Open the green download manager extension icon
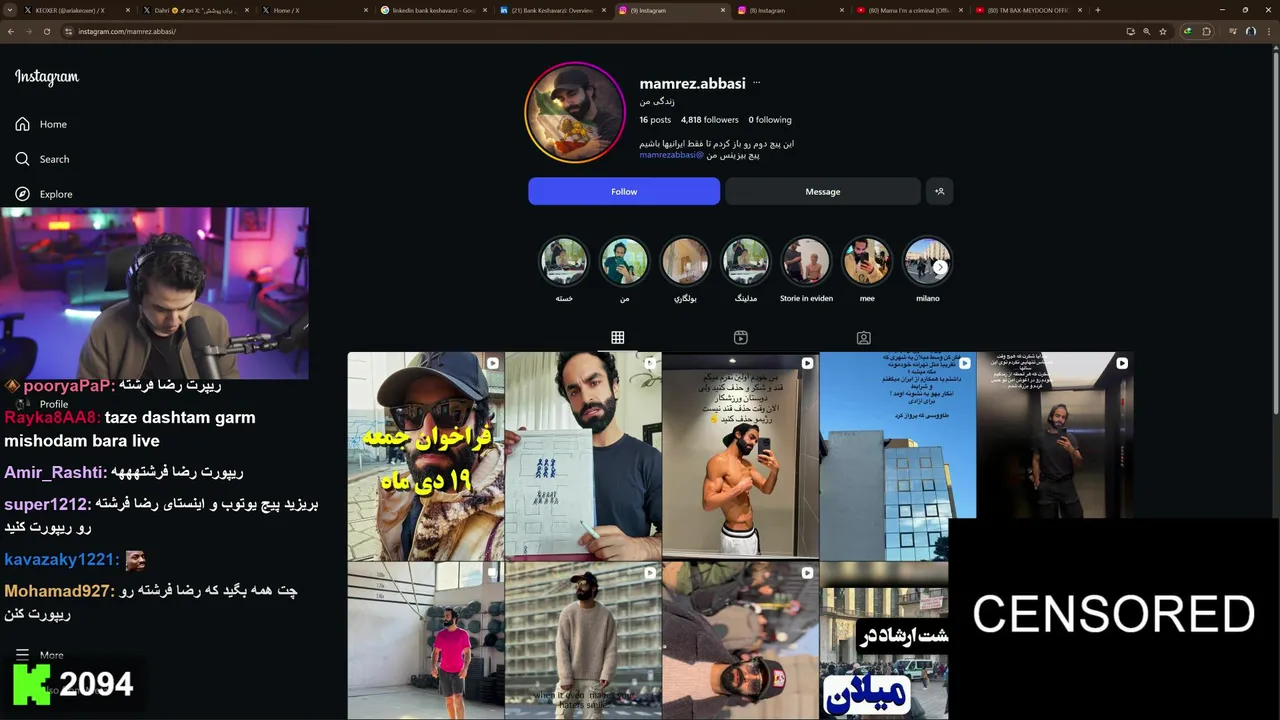The height and width of the screenshot is (720, 1280). (x=1188, y=31)
